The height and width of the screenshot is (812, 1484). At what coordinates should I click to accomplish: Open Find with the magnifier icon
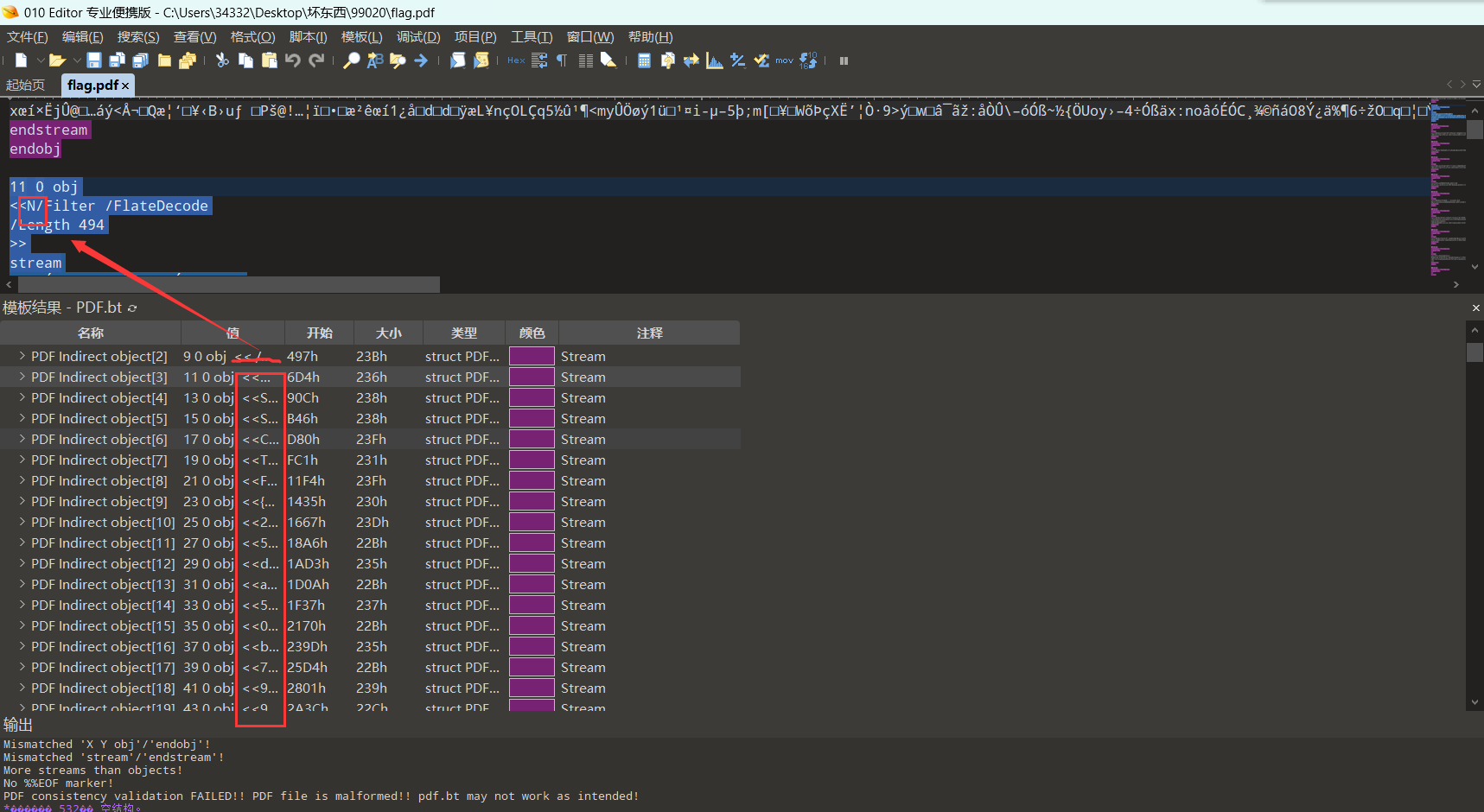351,60
